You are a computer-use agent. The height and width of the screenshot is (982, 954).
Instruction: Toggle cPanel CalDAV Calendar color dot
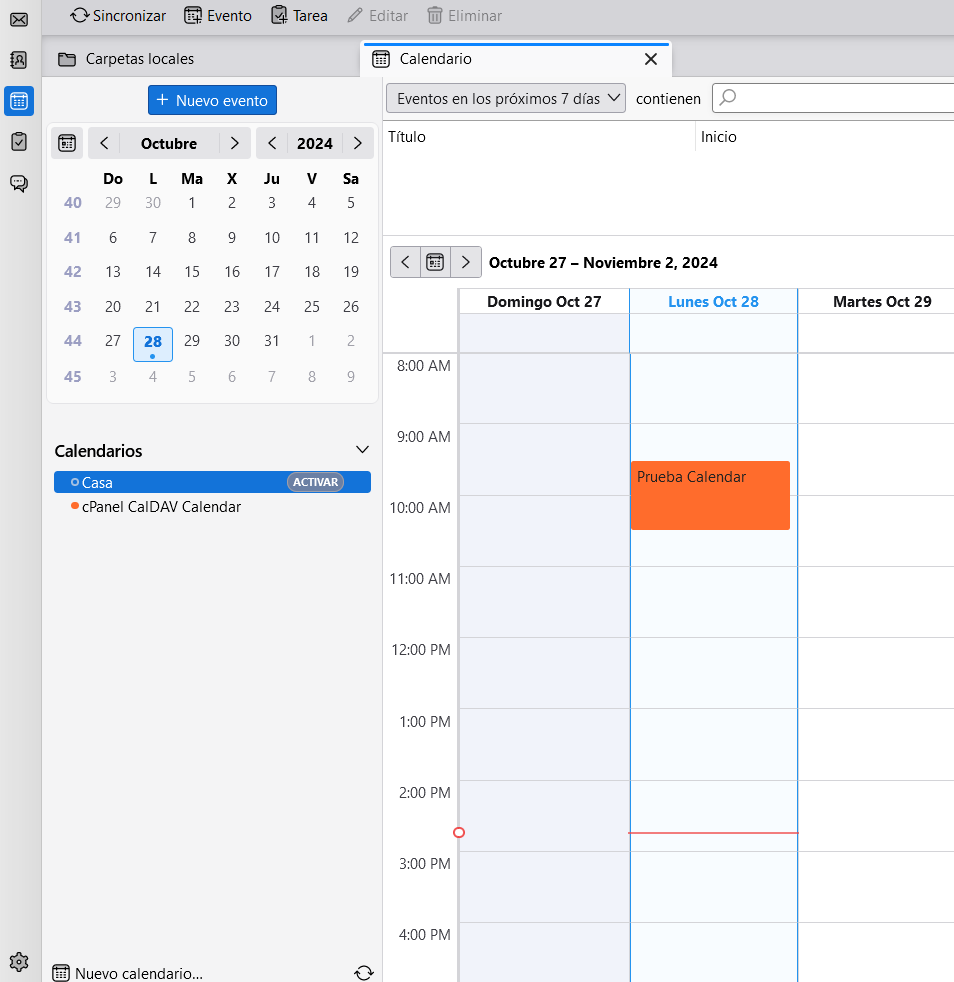click(75, 506)
